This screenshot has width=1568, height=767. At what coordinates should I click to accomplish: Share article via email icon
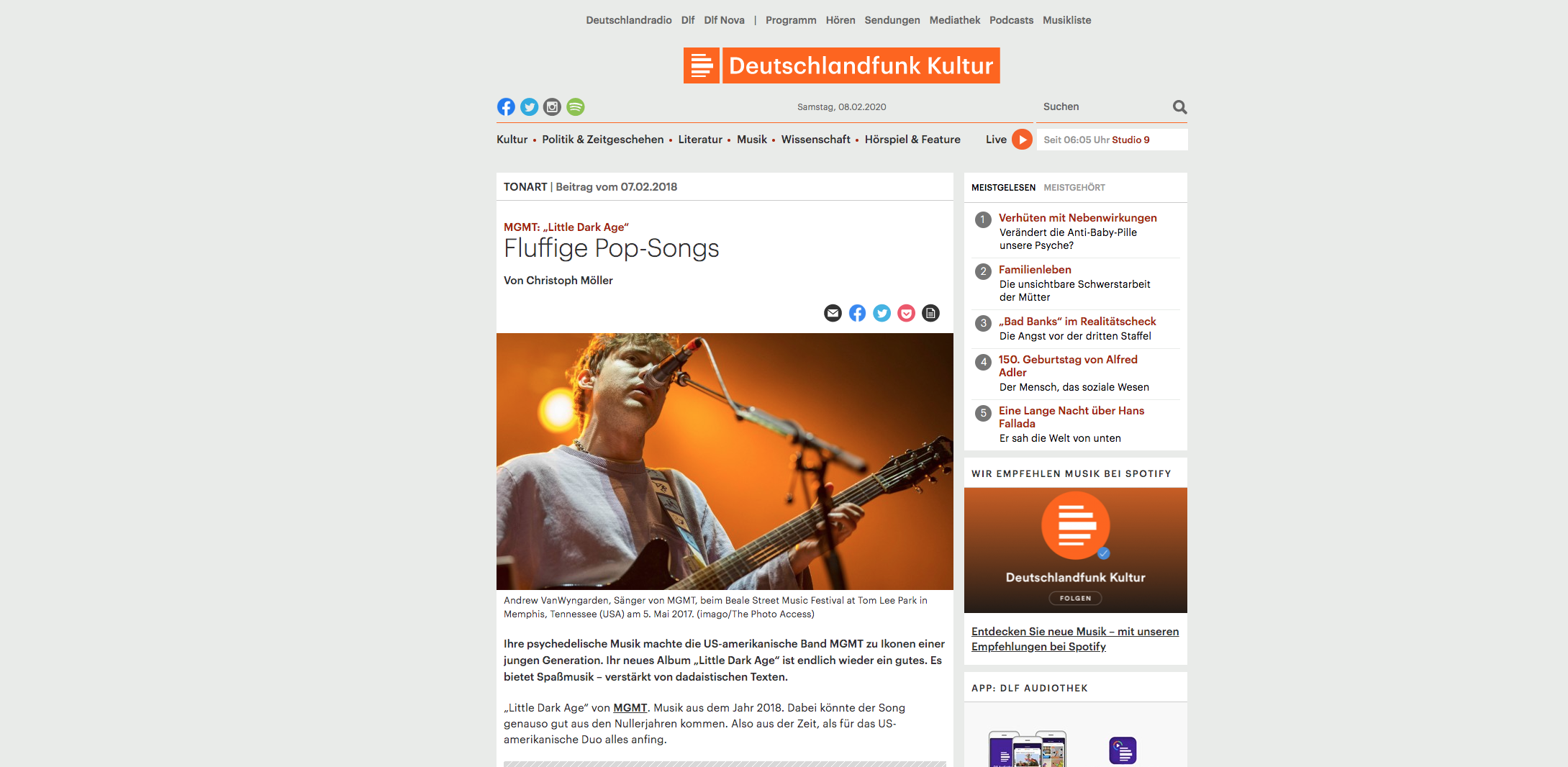(833, 313)
